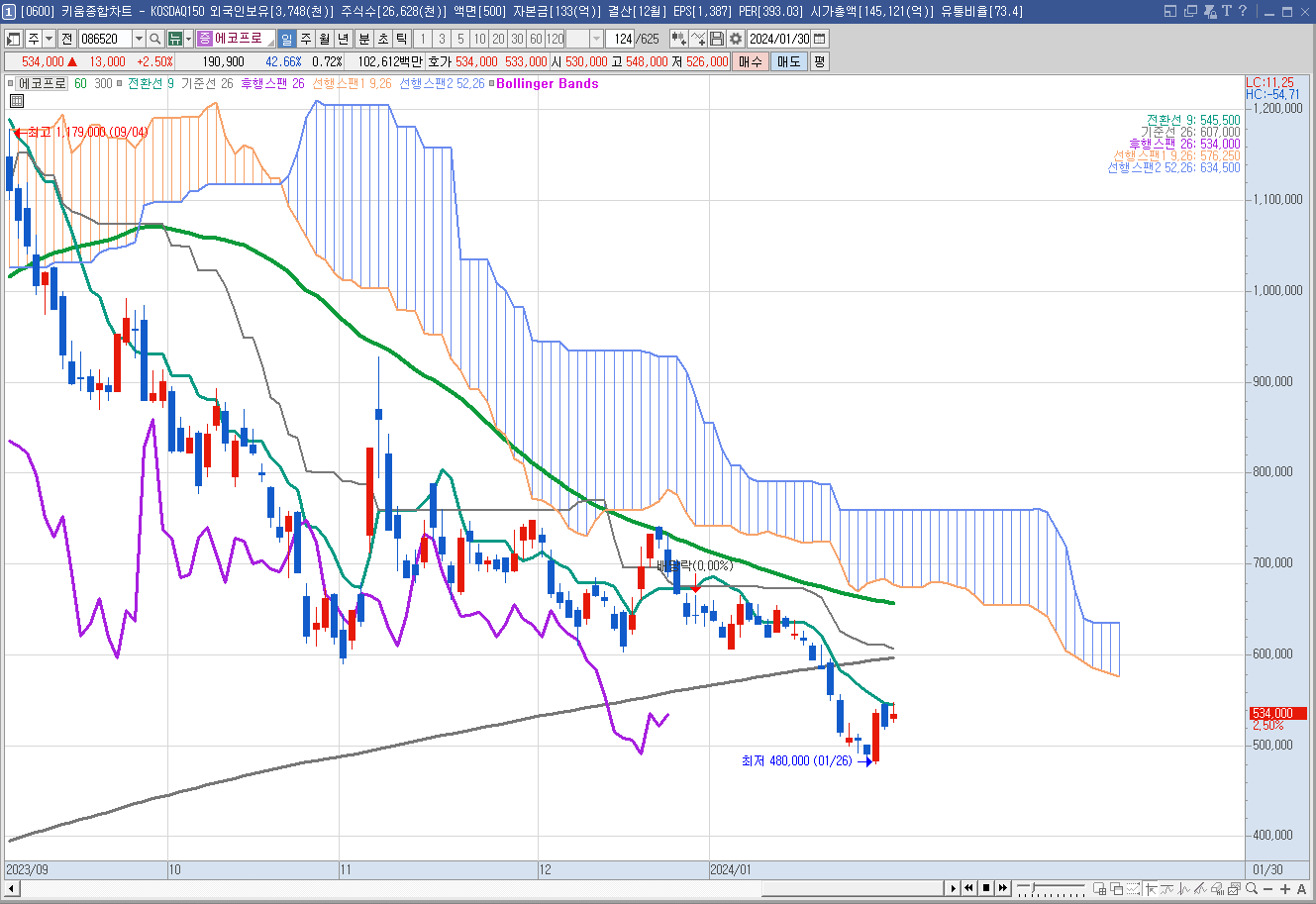Click the bottom chart image export icon
This screenshot has width=1316, height=904.
click(1234, 888)
